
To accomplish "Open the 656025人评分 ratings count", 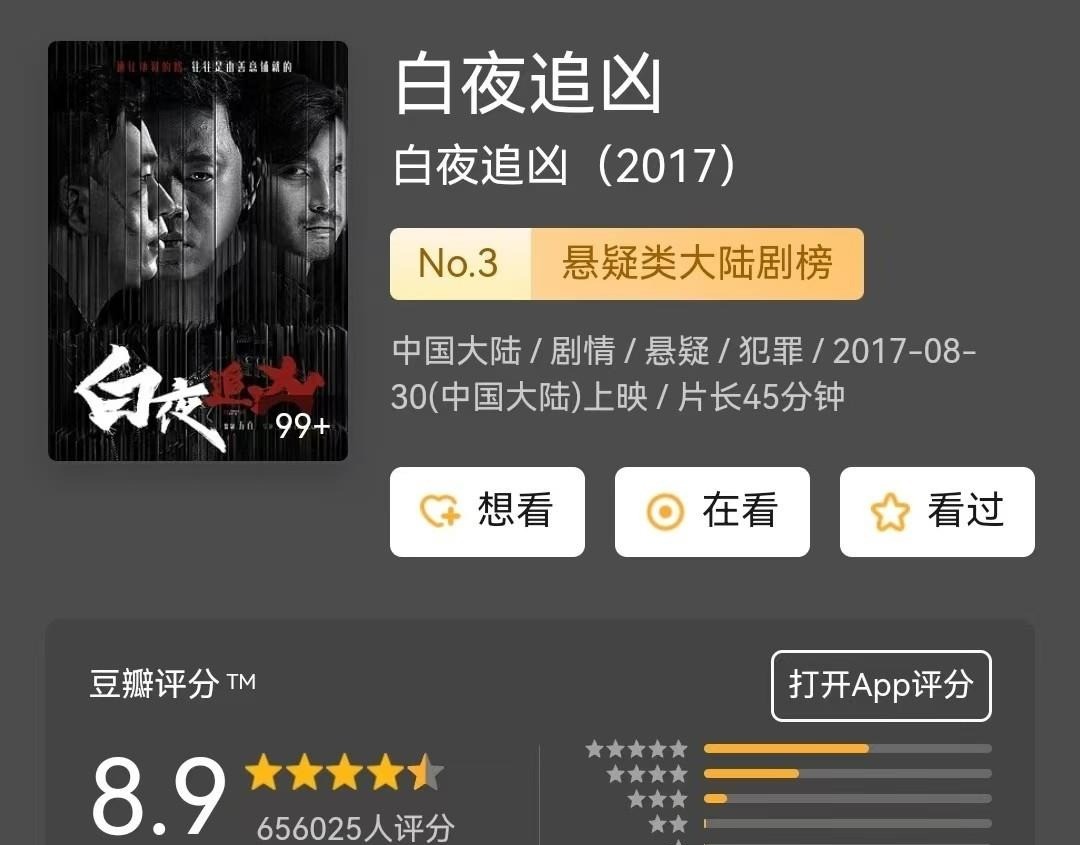I will click(355, 827).
